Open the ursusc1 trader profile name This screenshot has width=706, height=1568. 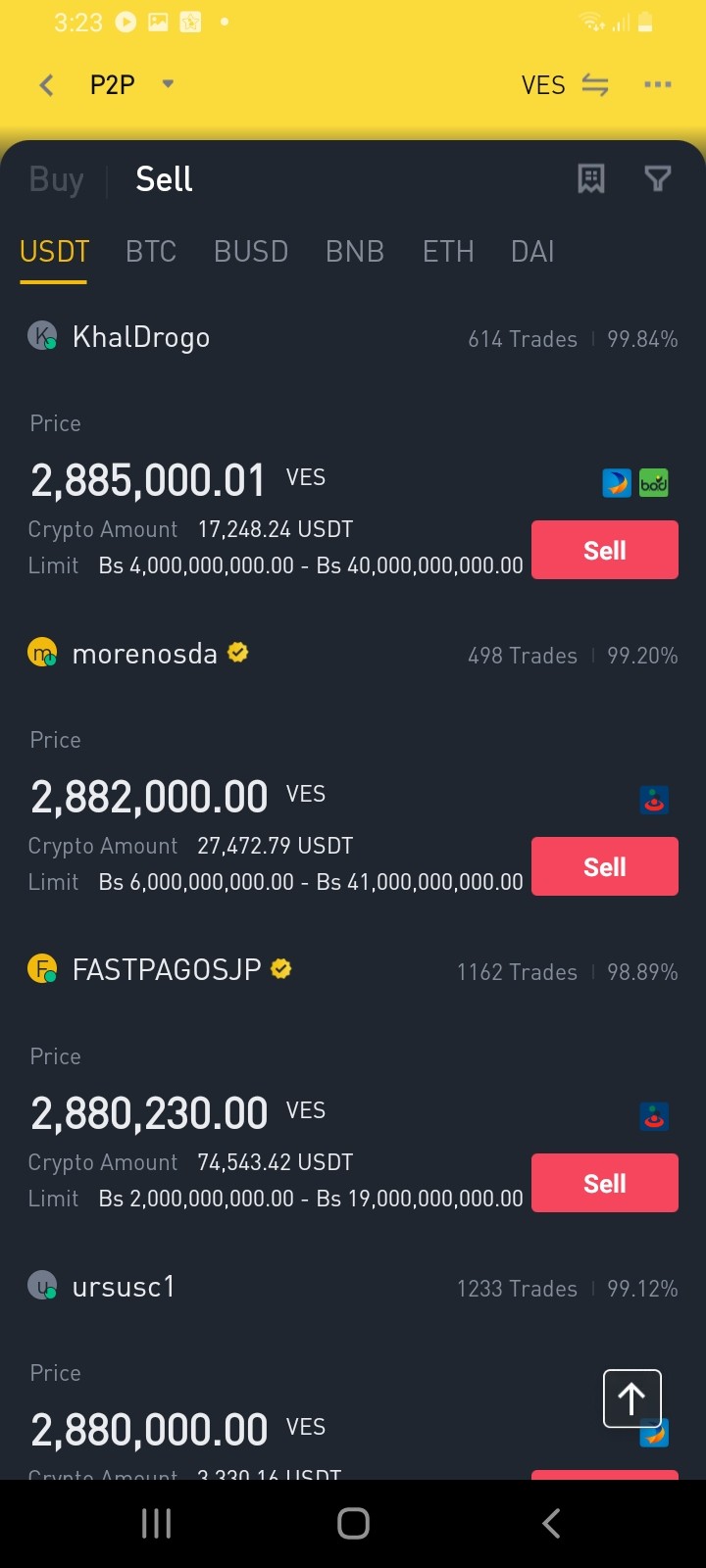coord(124,1287)
